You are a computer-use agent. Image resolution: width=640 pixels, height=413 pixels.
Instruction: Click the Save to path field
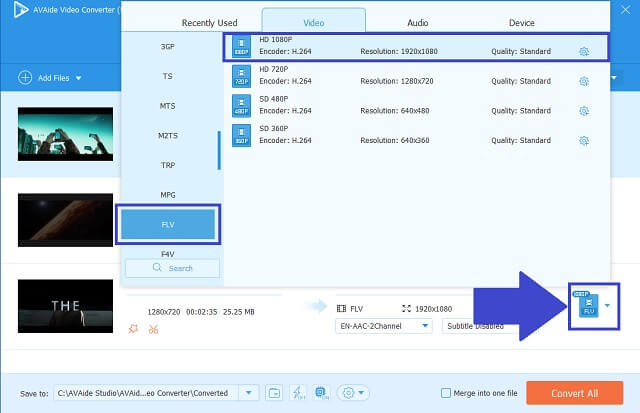coord(146,393)
